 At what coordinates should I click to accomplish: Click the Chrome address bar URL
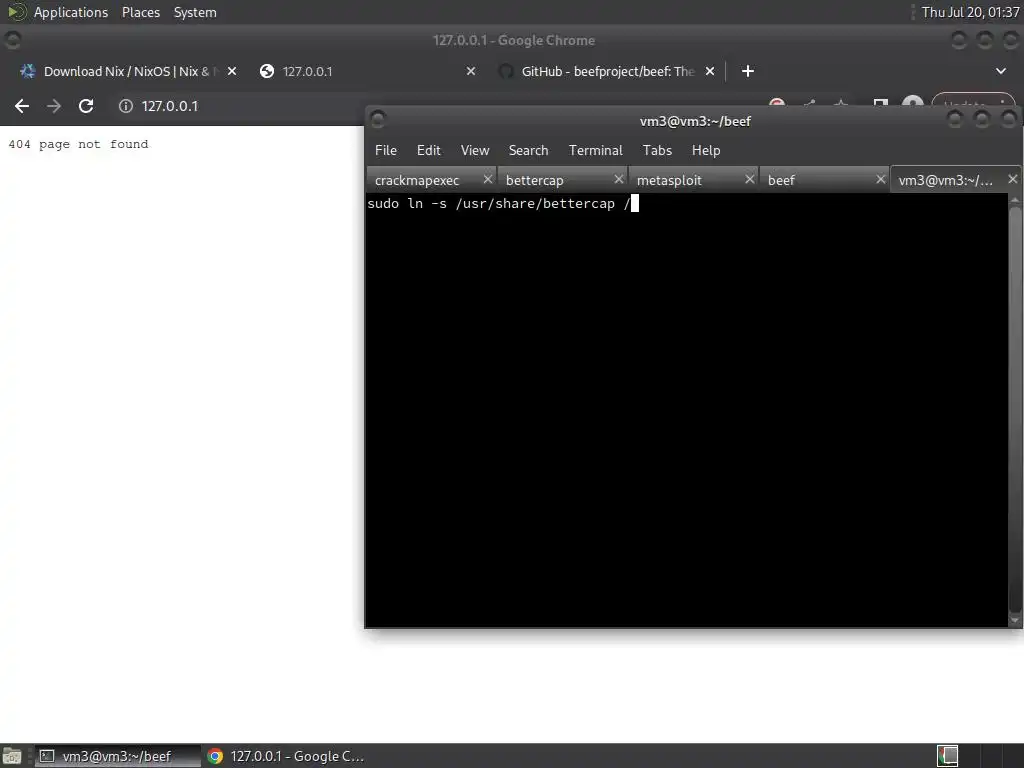pyautogui.click(x=170, y=106)
